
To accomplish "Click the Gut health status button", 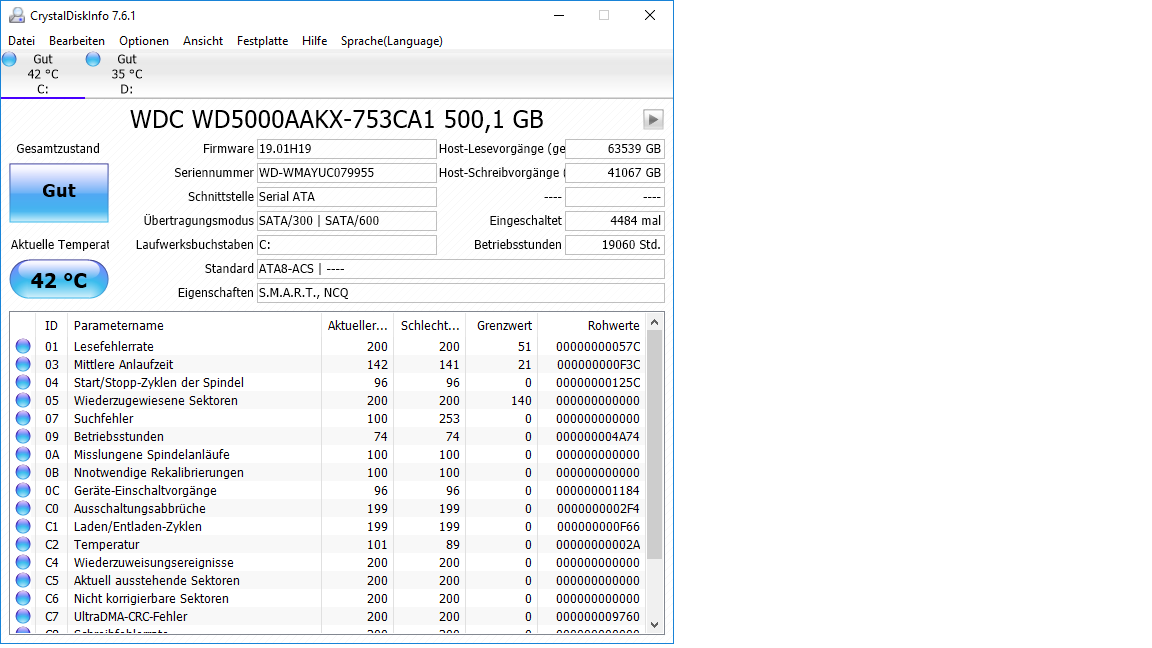I will coord(59,192).
